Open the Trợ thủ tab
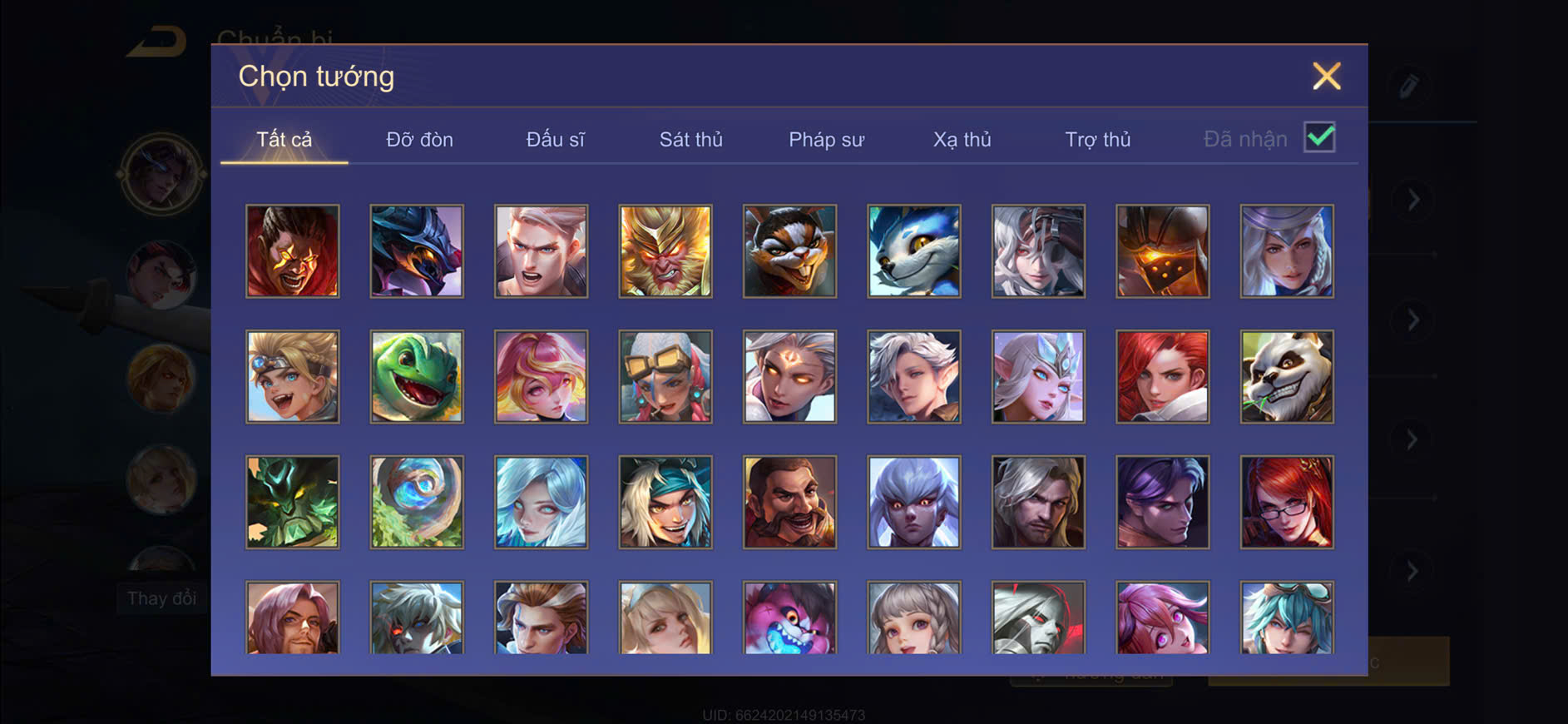1568x724 pixels. 1097,140
